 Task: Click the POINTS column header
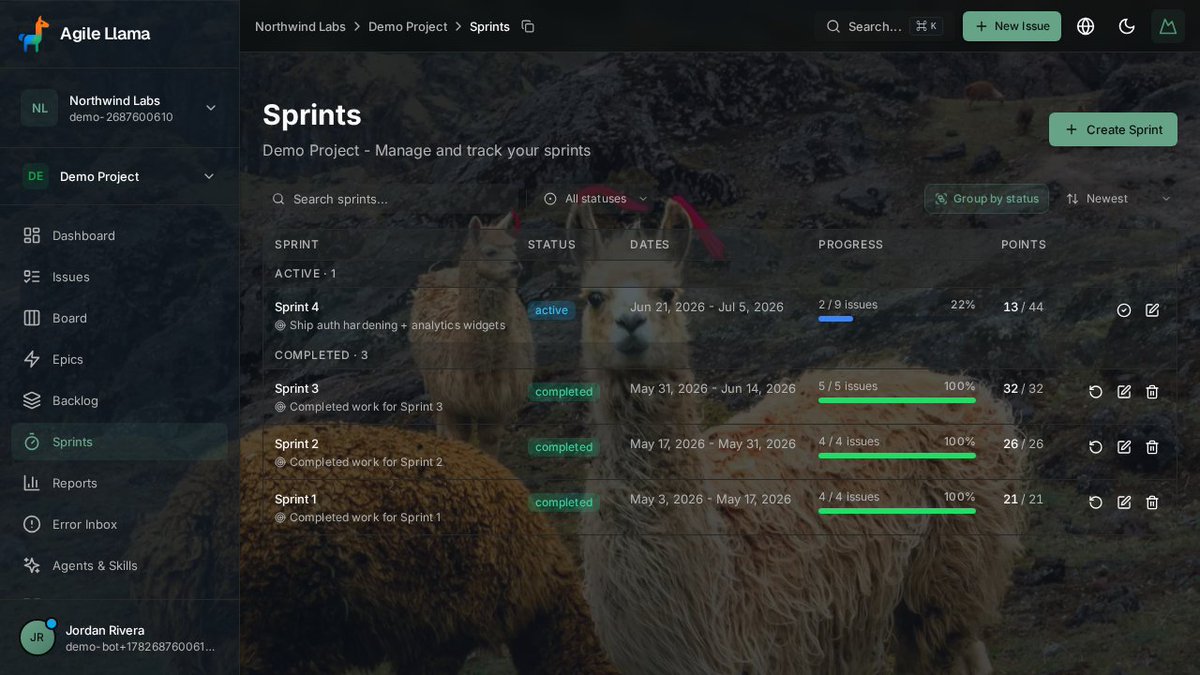click(x=1023, y=244)
